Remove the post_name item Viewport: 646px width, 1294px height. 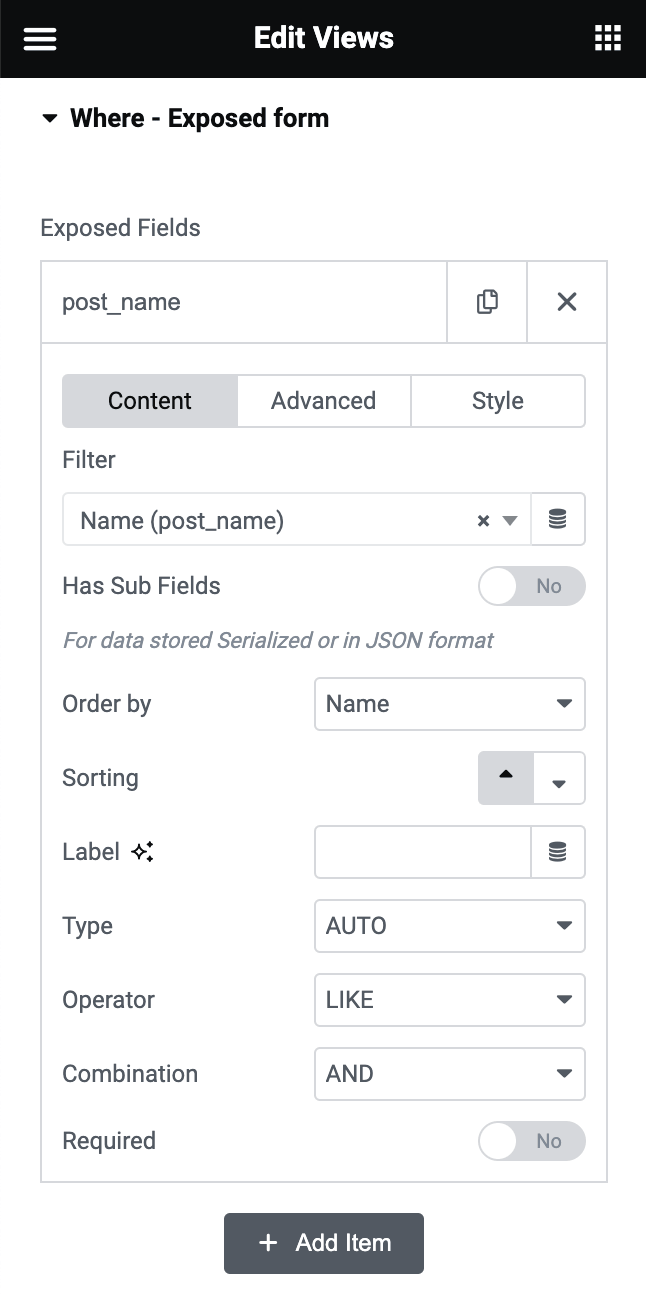click(567, 302)
